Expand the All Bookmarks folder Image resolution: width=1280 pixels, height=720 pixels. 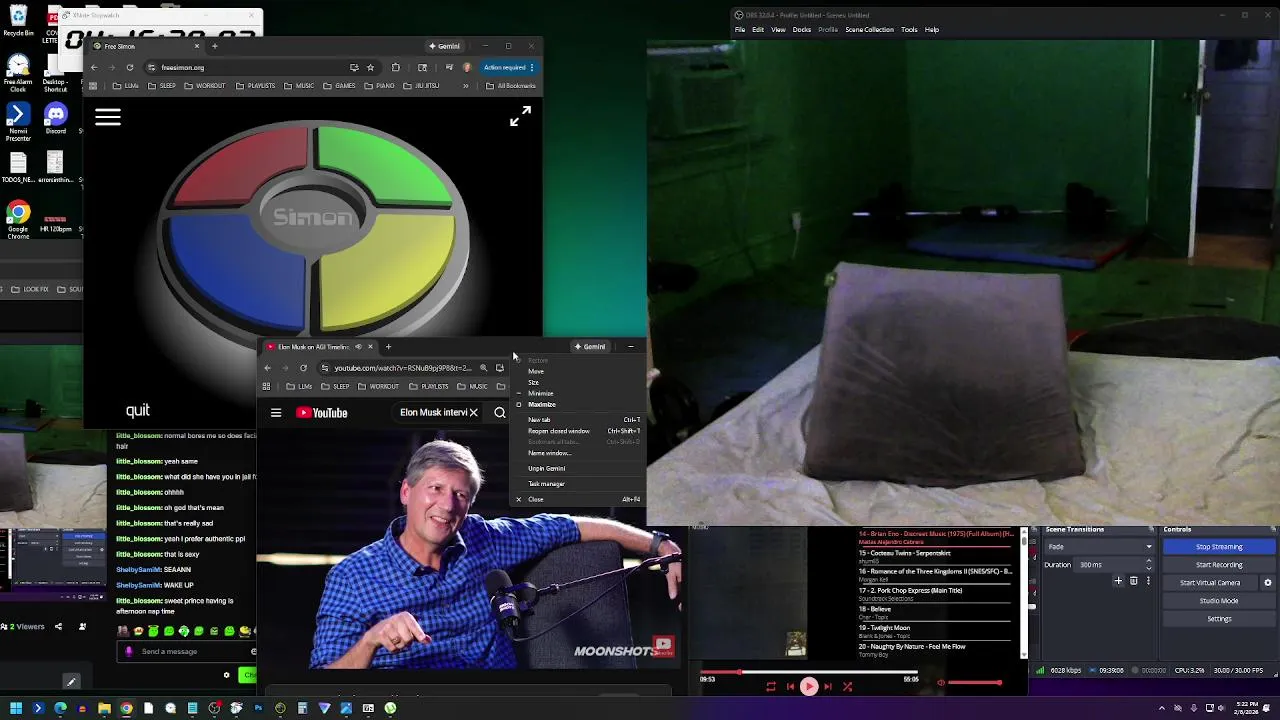point(511,86)
